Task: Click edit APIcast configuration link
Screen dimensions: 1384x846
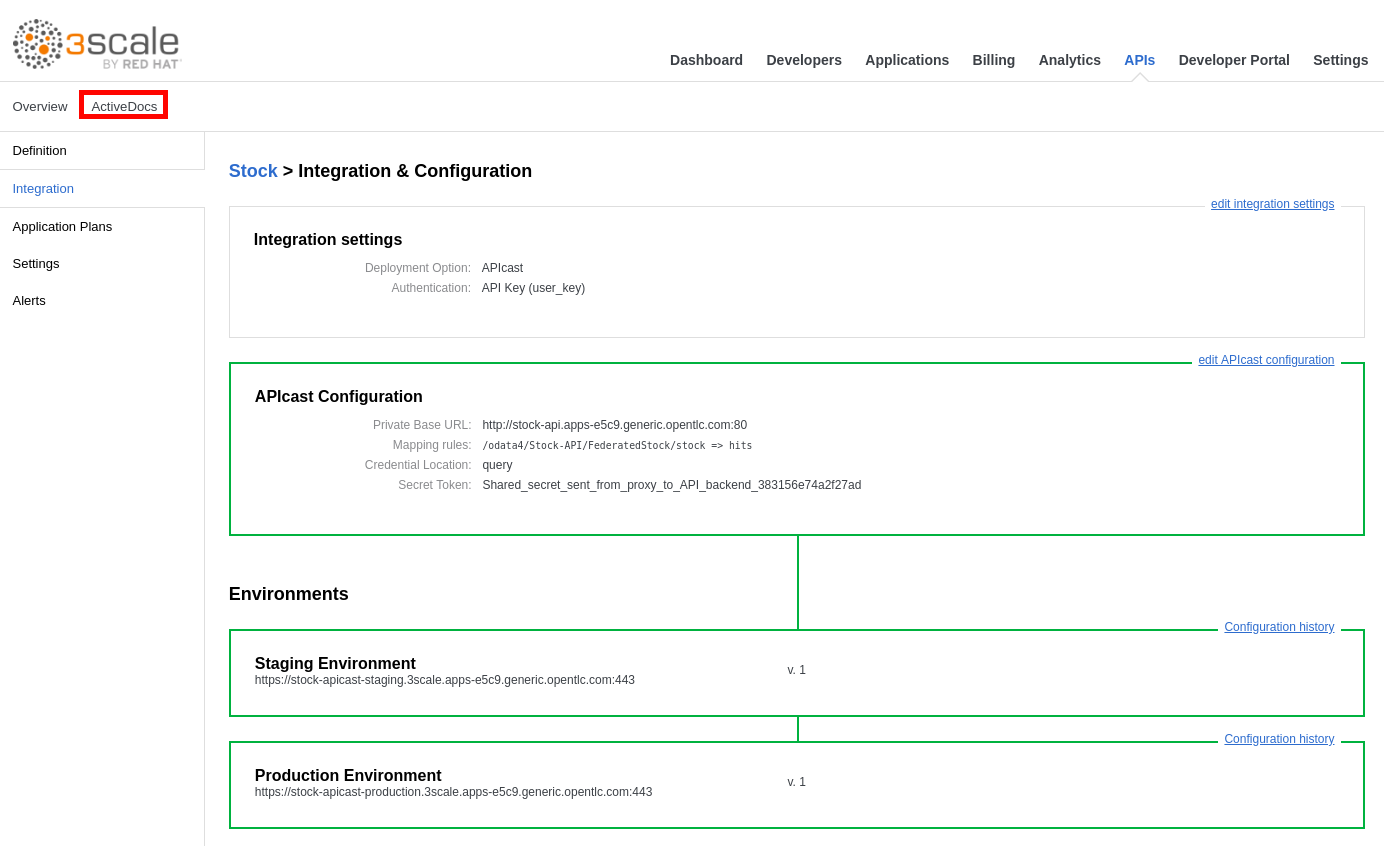Action: [x=1266, y=360]
